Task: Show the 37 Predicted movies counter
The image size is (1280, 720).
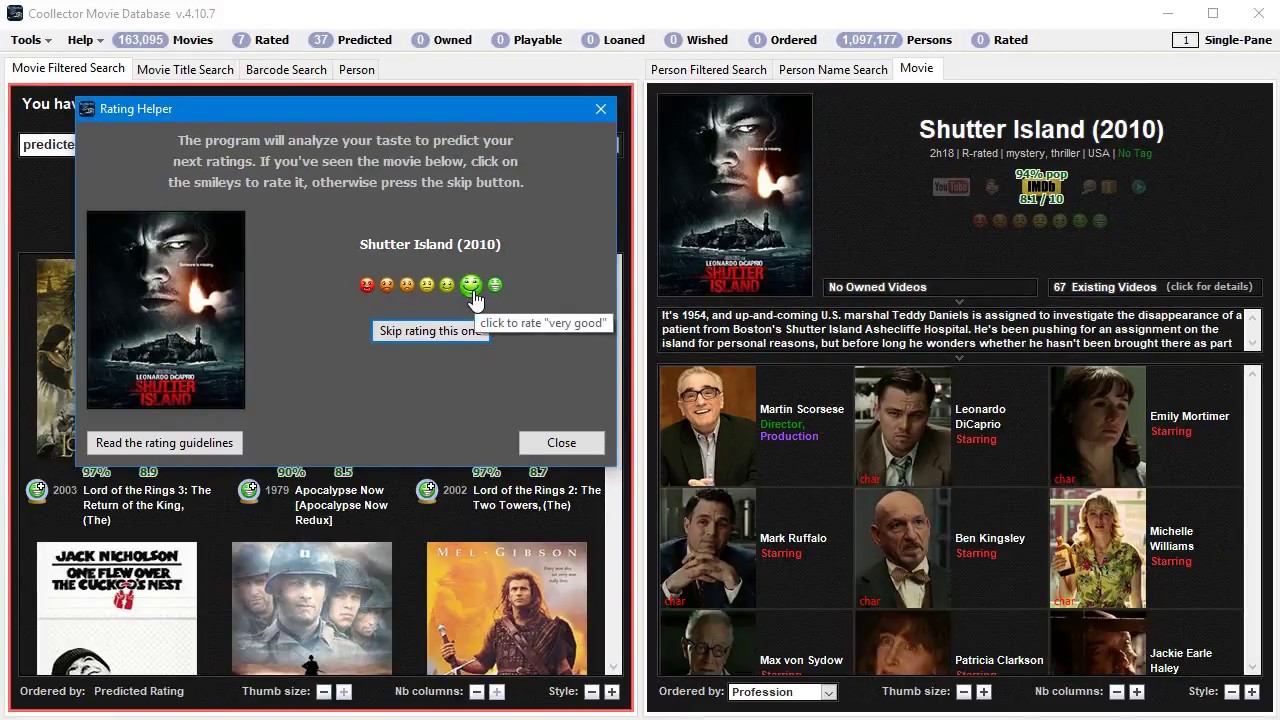Action: point(350,40)
